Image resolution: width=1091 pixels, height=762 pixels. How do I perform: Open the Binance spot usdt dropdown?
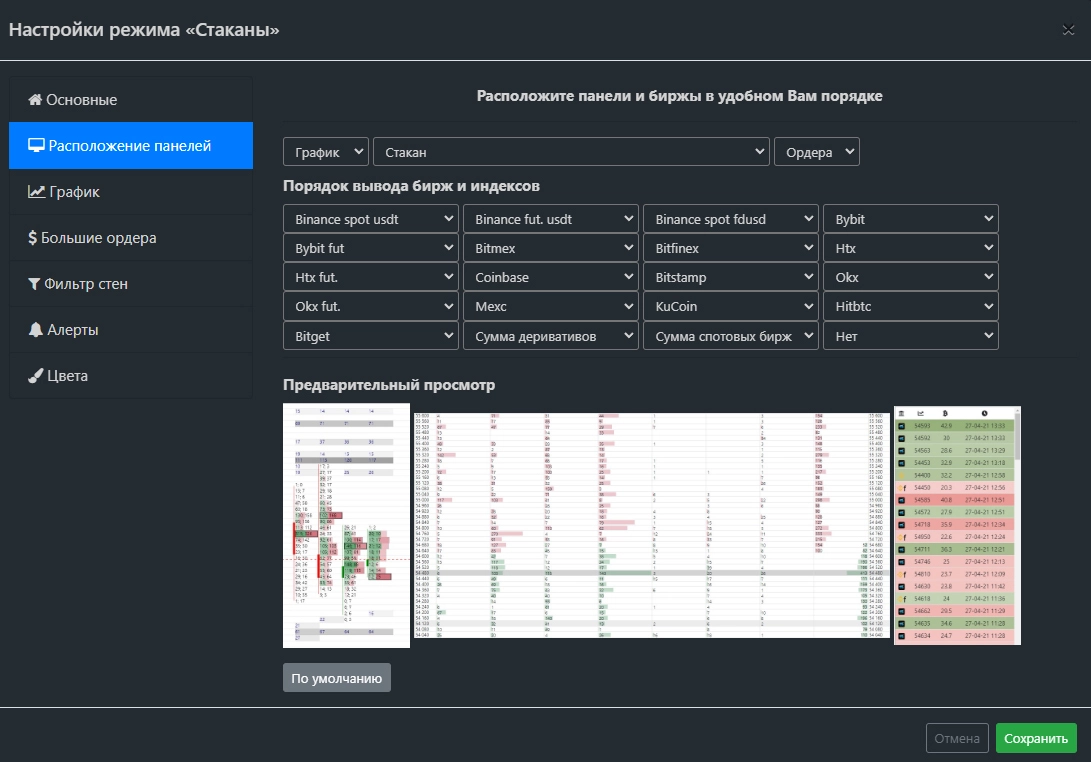370,219
